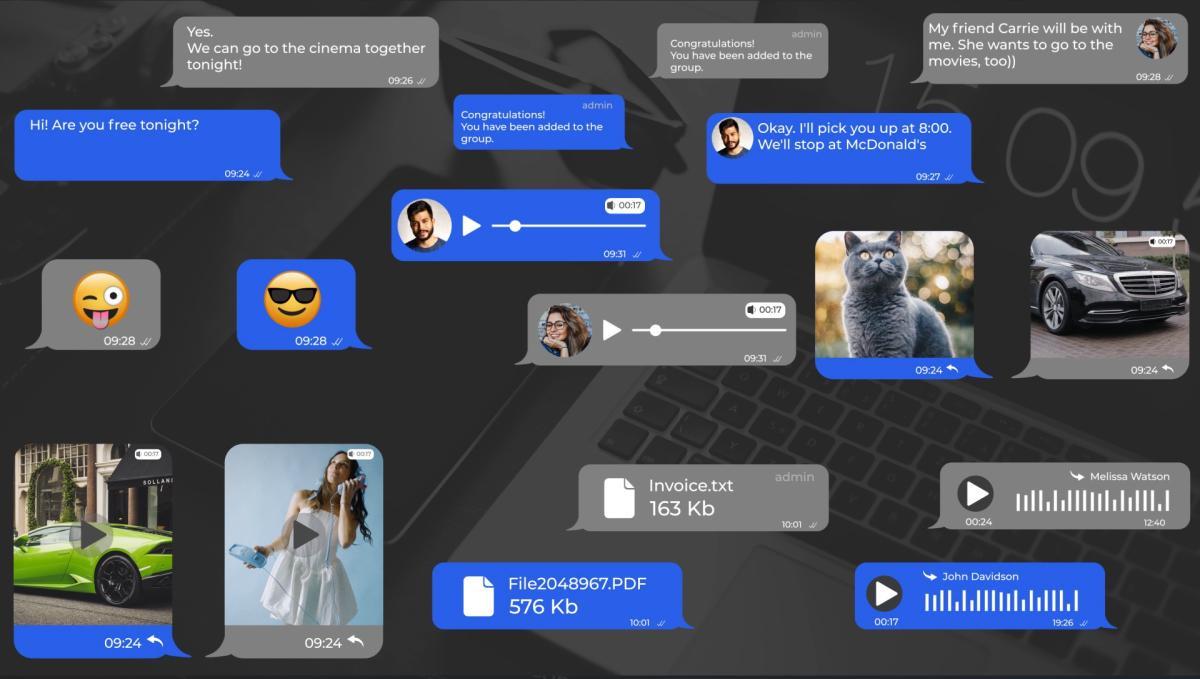Image resolution: width=1200 pixels, height=679 pixels.
Task: Play John Davidson's forwarded audio message
Action: 884,594
